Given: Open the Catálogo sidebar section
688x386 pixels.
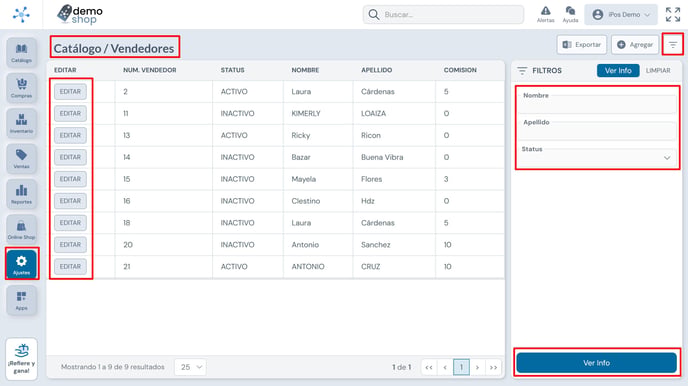Looking at the screenshot, I should click(22, 53).
